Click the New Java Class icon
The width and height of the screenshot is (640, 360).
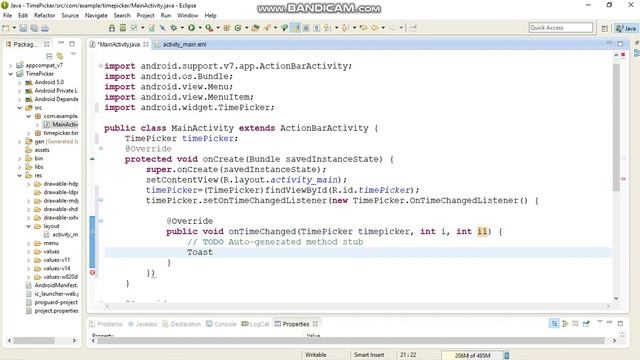238,28
